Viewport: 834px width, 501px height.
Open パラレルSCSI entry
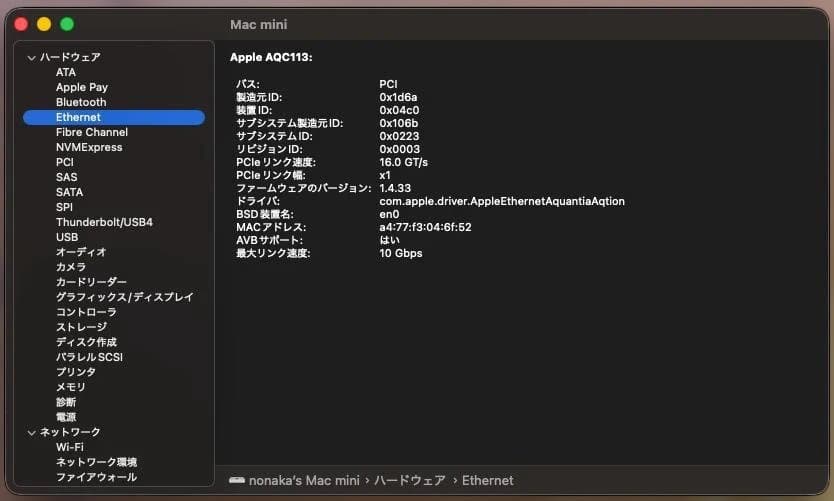click(89, 357)
